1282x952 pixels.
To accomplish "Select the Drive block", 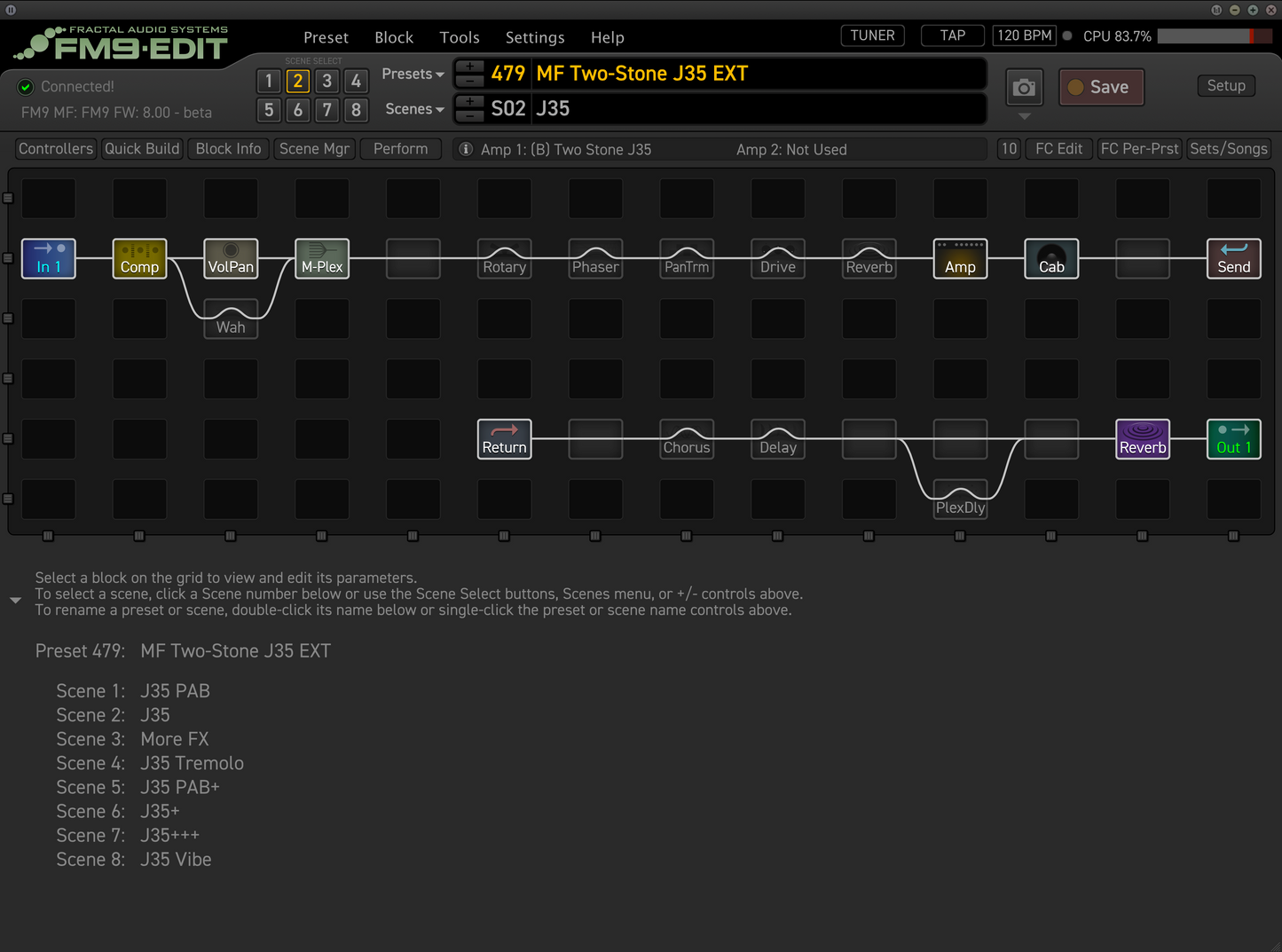I will coord(778,258).
